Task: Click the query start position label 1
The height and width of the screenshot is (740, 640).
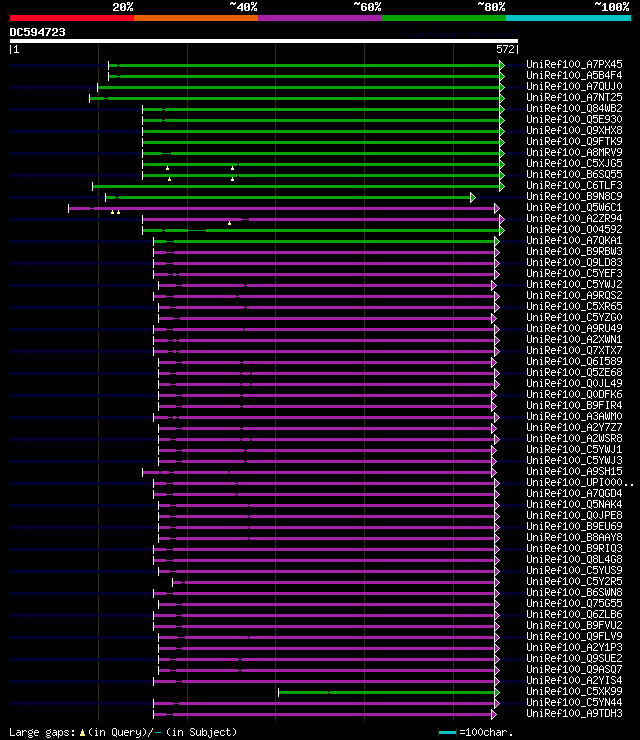Action: pyautogui.click(x=15, y=50)
